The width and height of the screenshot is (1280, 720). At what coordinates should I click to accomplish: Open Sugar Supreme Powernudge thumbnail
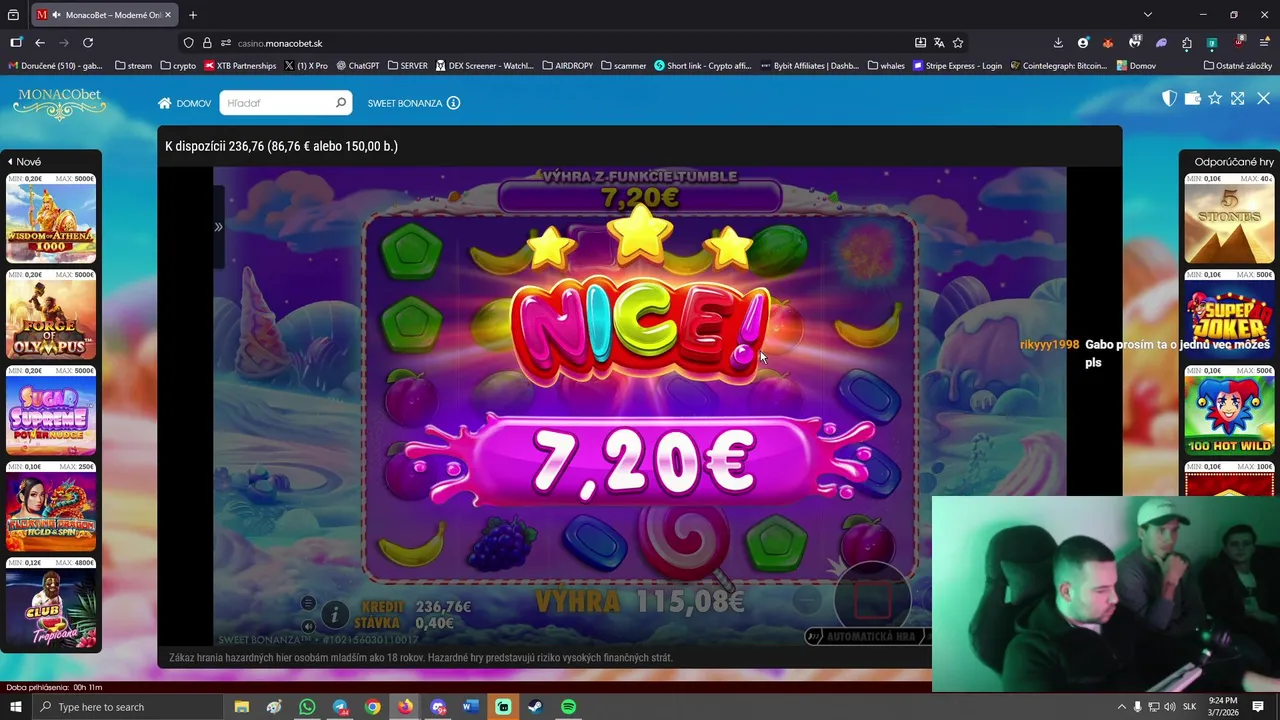[x=51, y=411]
